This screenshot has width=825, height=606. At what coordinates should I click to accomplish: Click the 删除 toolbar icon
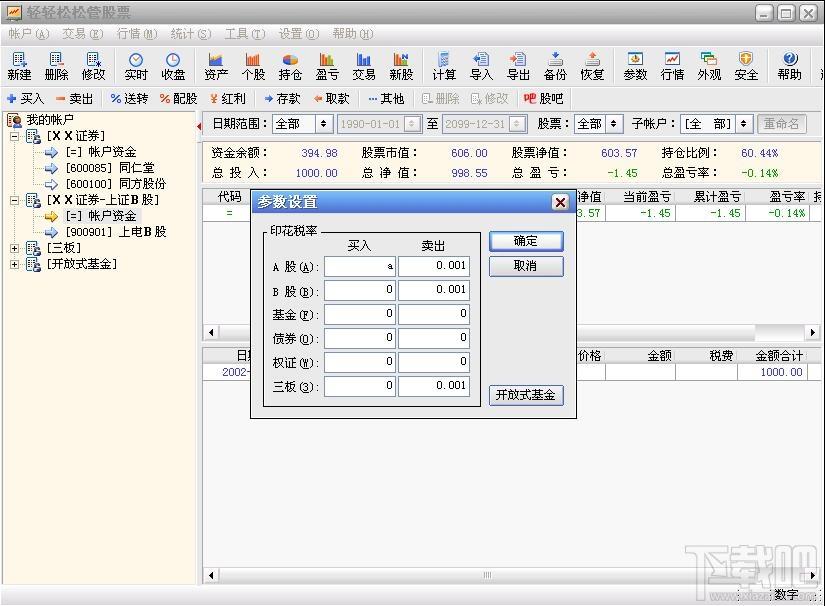tap(56, 66)
